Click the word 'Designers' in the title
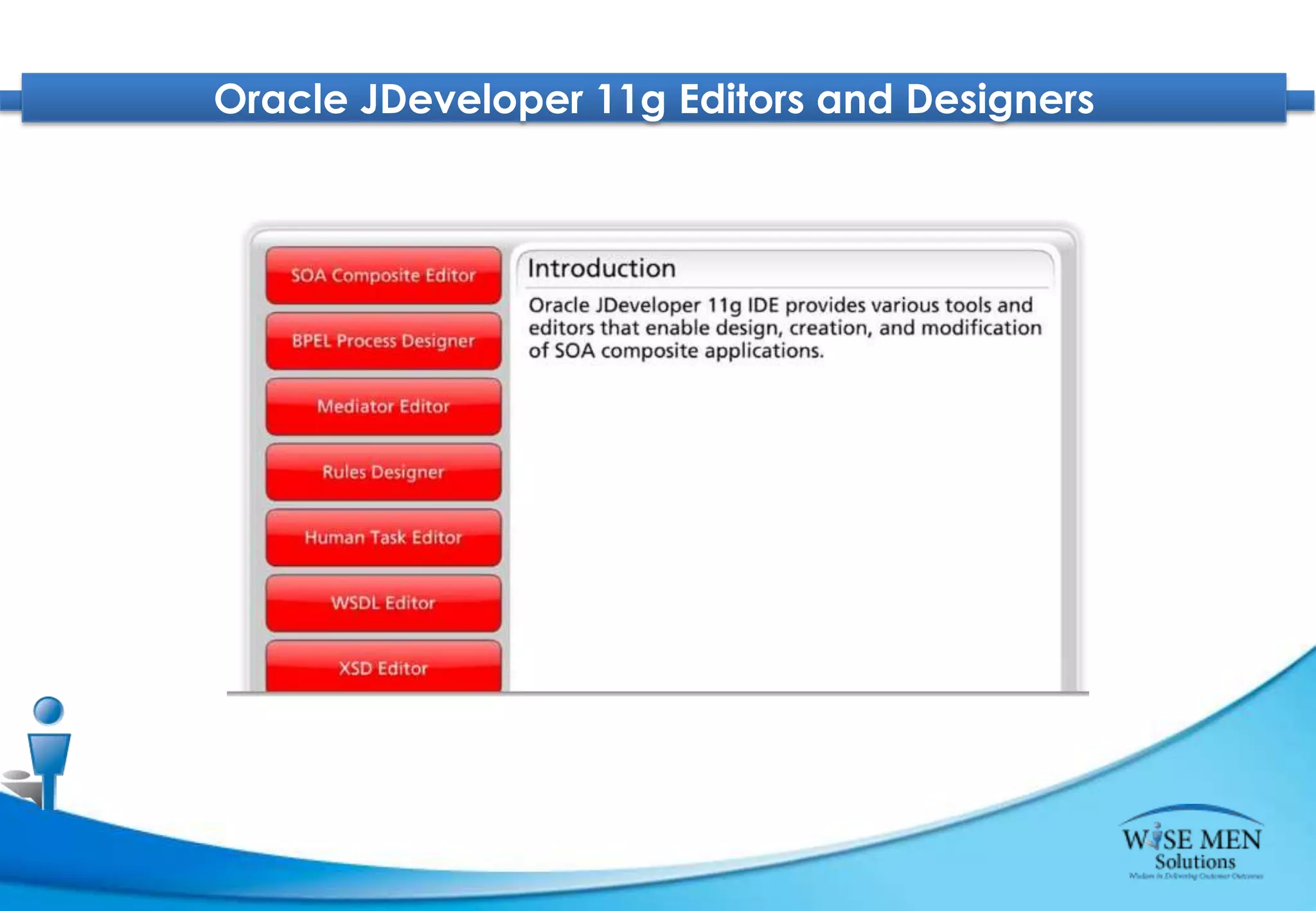 tap(999, 100)
